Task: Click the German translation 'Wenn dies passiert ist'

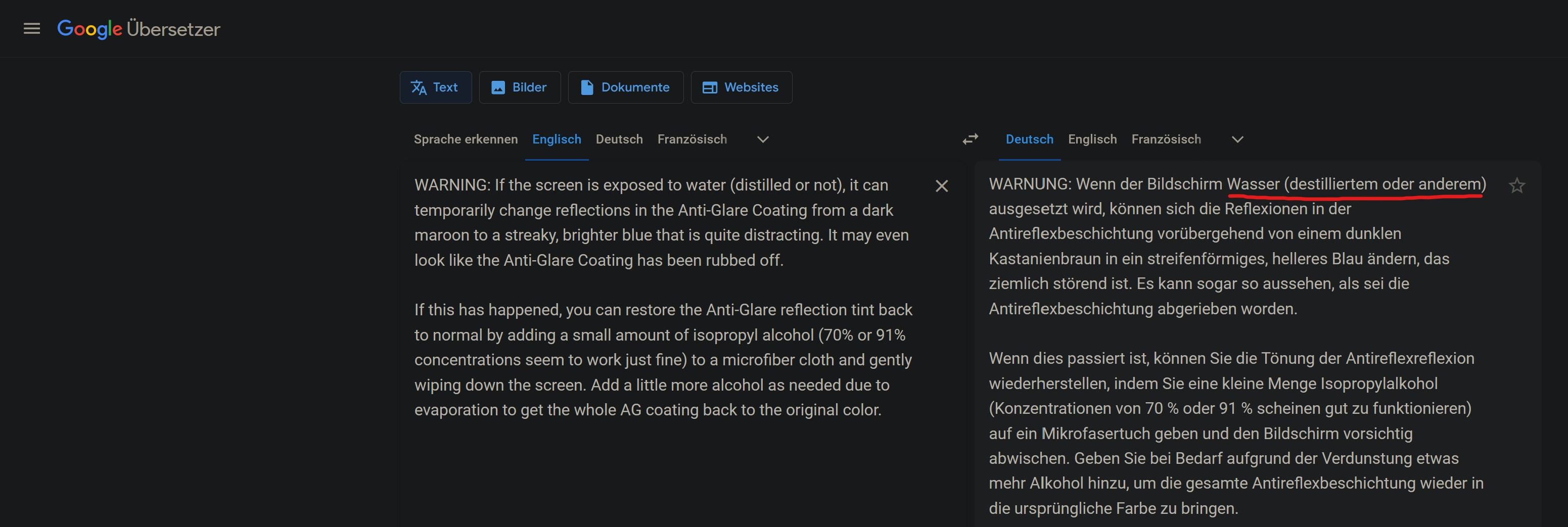Action: (x=1068, y=358)
